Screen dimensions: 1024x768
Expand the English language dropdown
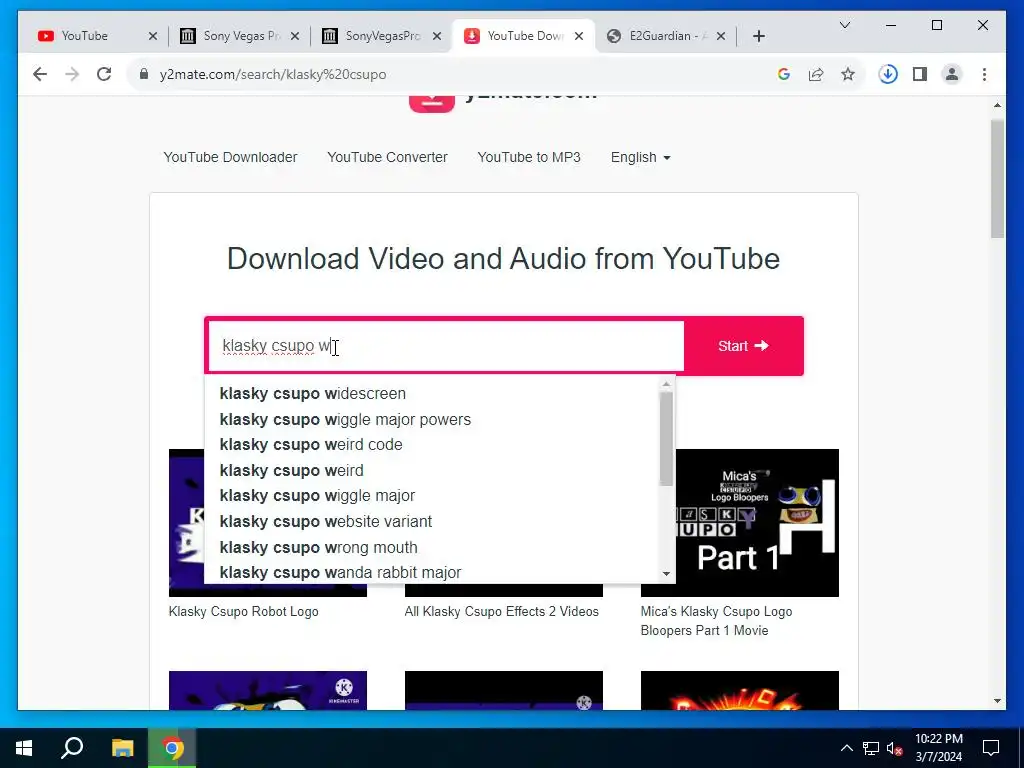pos(641,157)
